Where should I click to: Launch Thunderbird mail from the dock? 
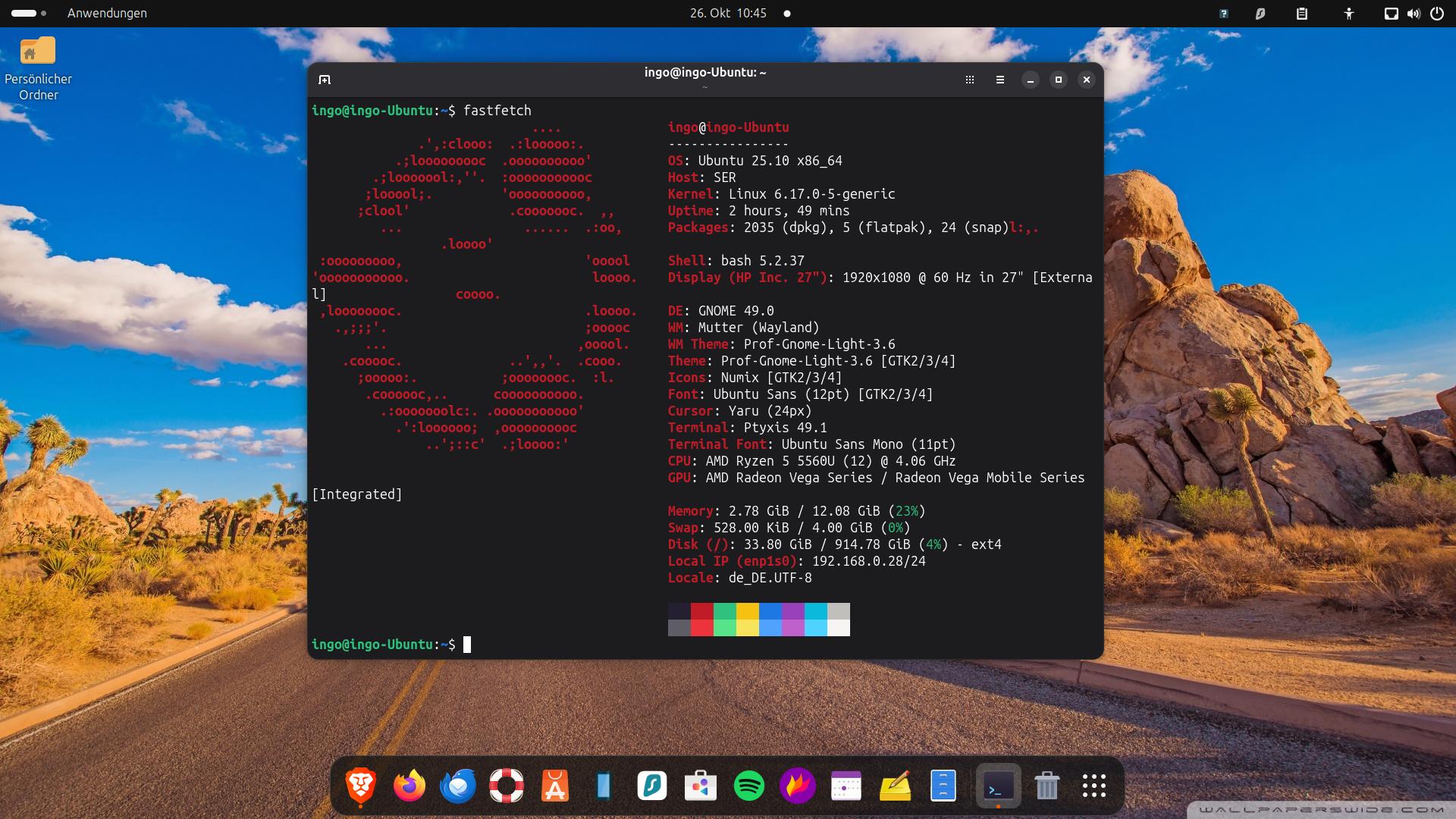[458, 786]
